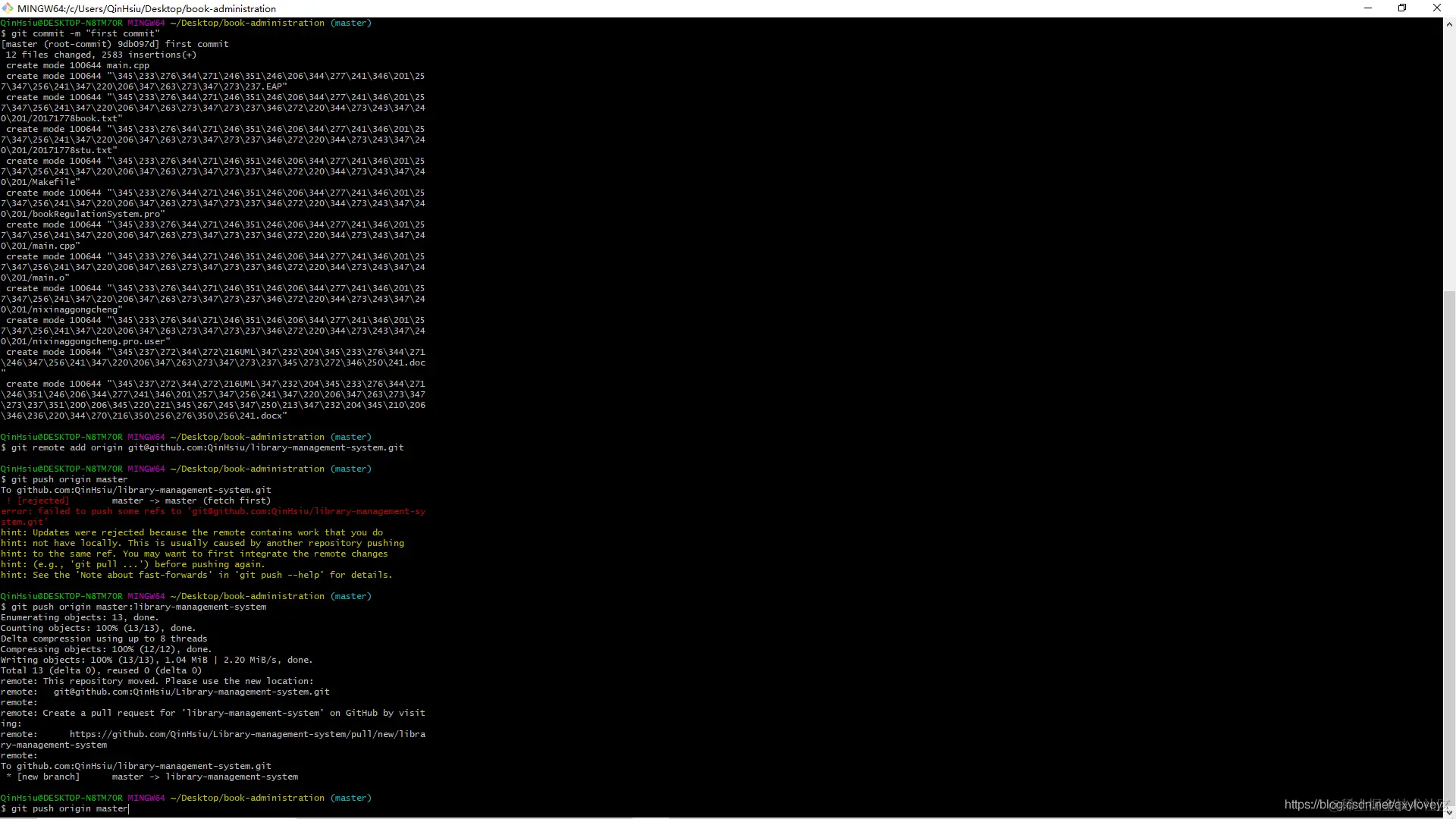1456x819 pixels.
Task: Restore down the terminal window
Action: pos(1402,8)
